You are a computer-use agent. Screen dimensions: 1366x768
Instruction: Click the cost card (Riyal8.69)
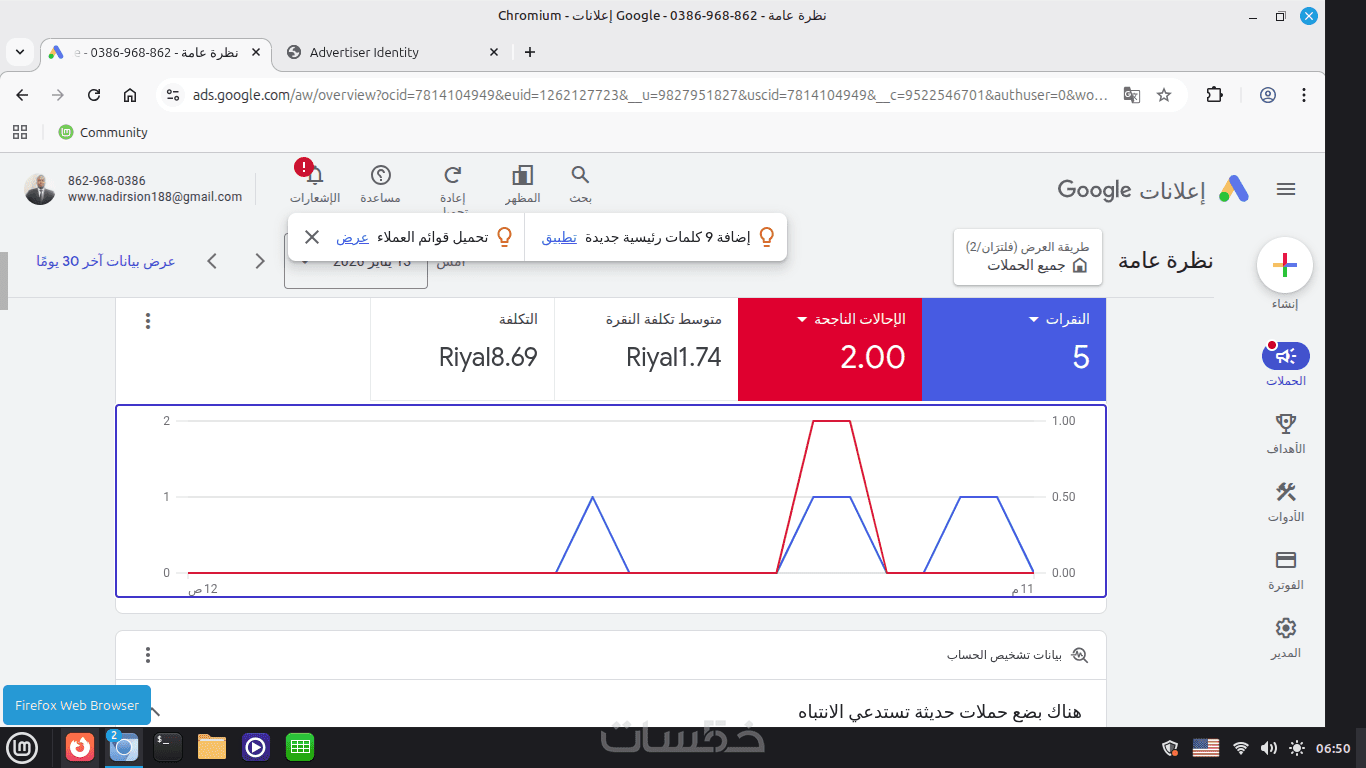click(462, 349)
